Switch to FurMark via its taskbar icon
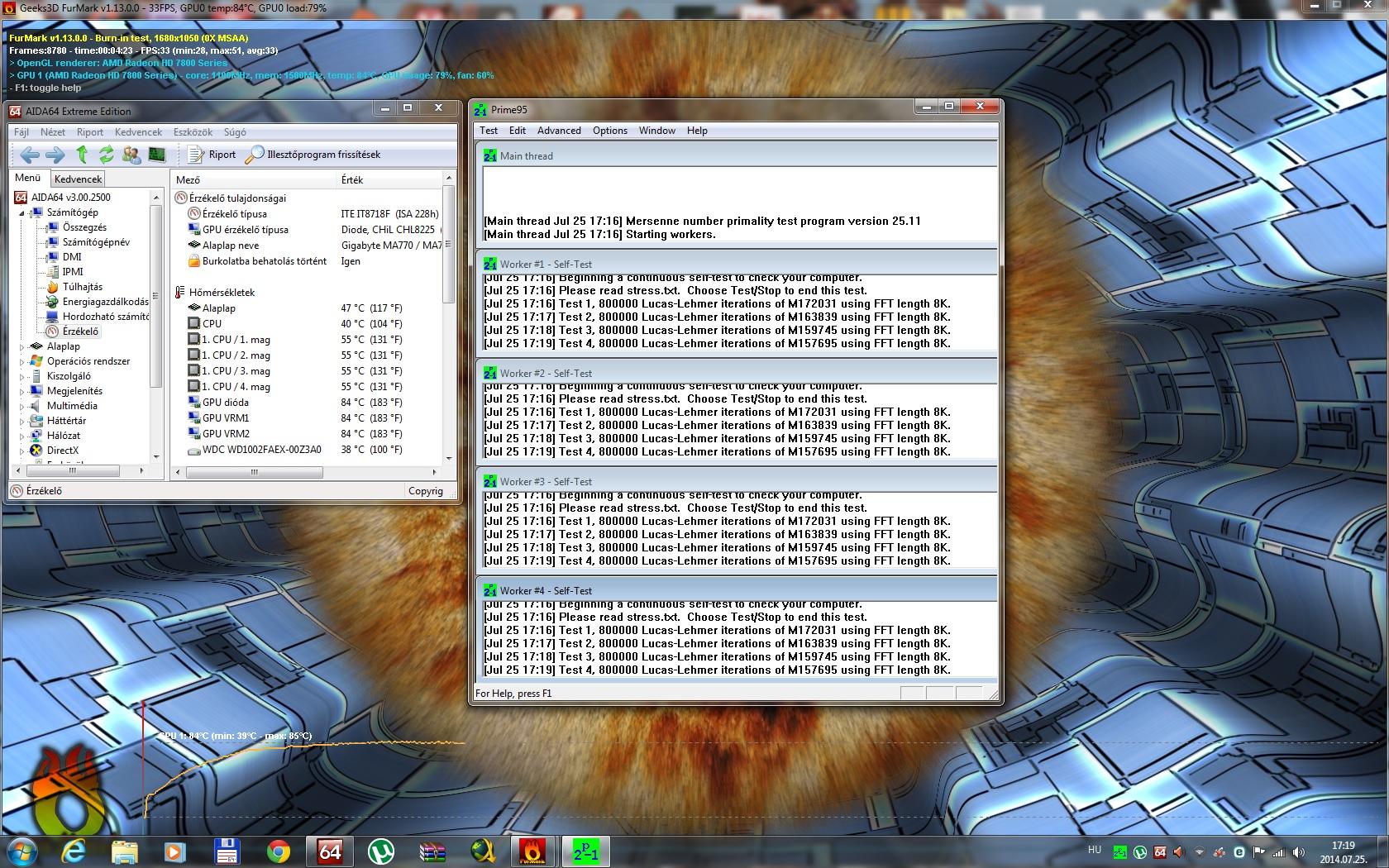 [x=534, y=851]
